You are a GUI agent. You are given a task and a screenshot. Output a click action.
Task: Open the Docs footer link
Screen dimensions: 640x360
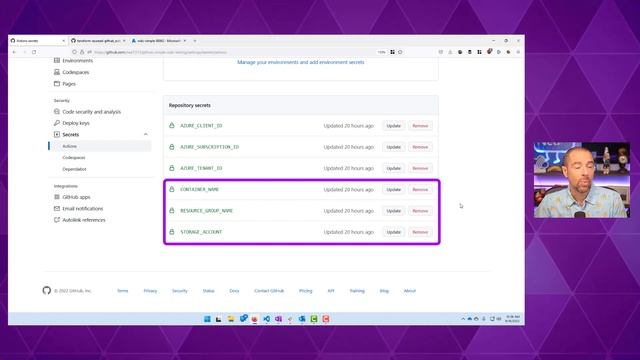point(234,291)
